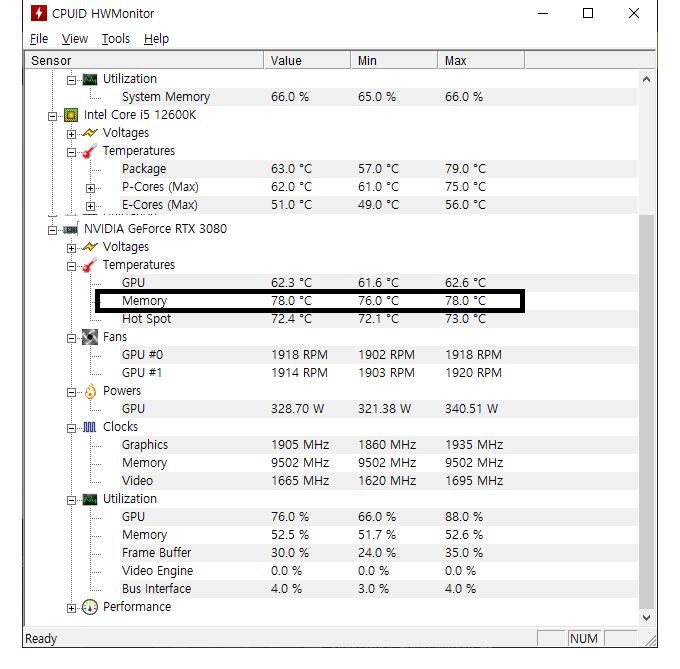Collapse the Powers node

72,392
